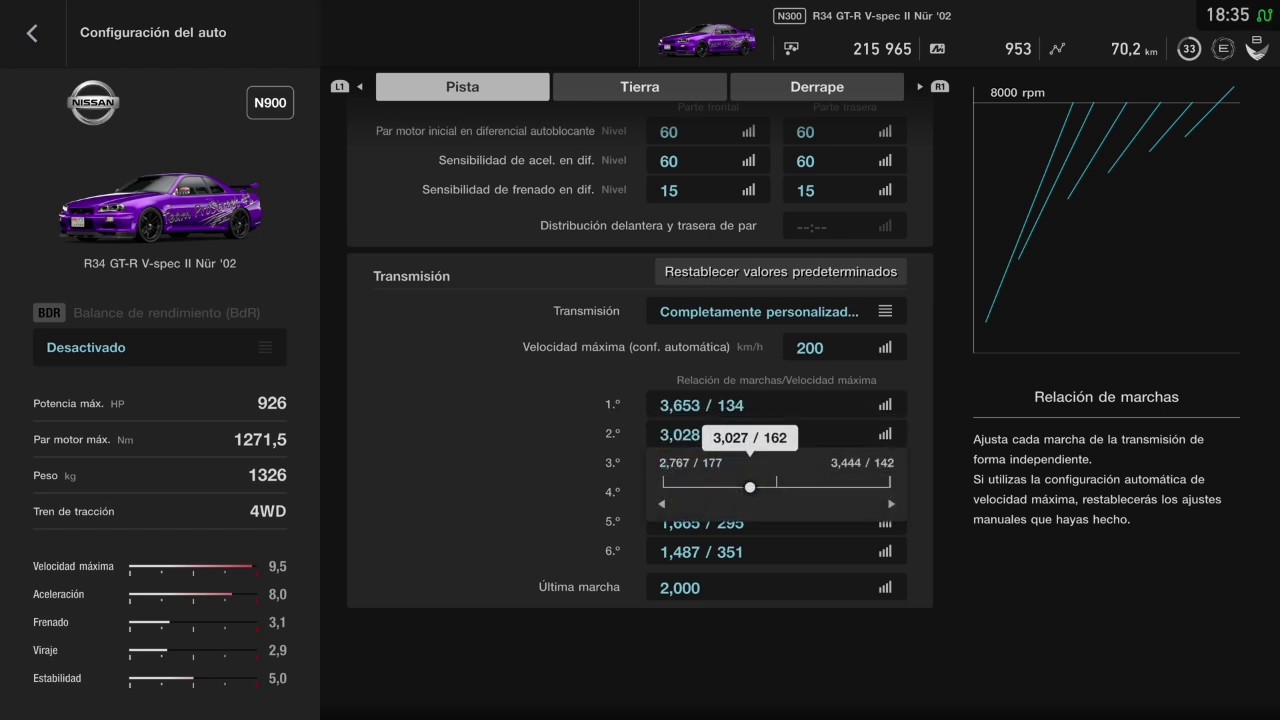This screenshot has width=1280, height=720.
Task: Click the Relación de marchas help heading
Action: pos(1106,397)
